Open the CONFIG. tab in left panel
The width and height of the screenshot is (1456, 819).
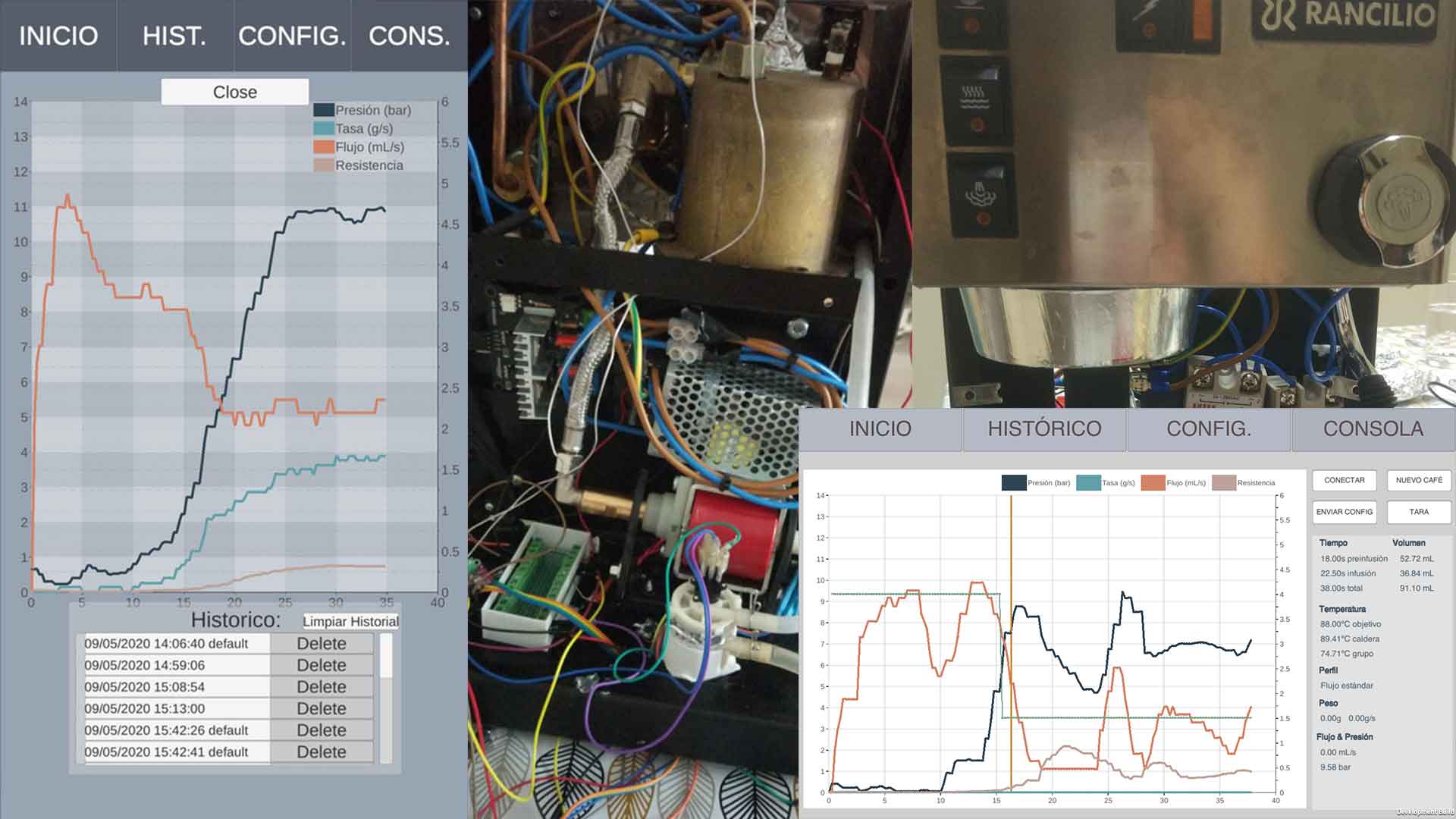292,36
